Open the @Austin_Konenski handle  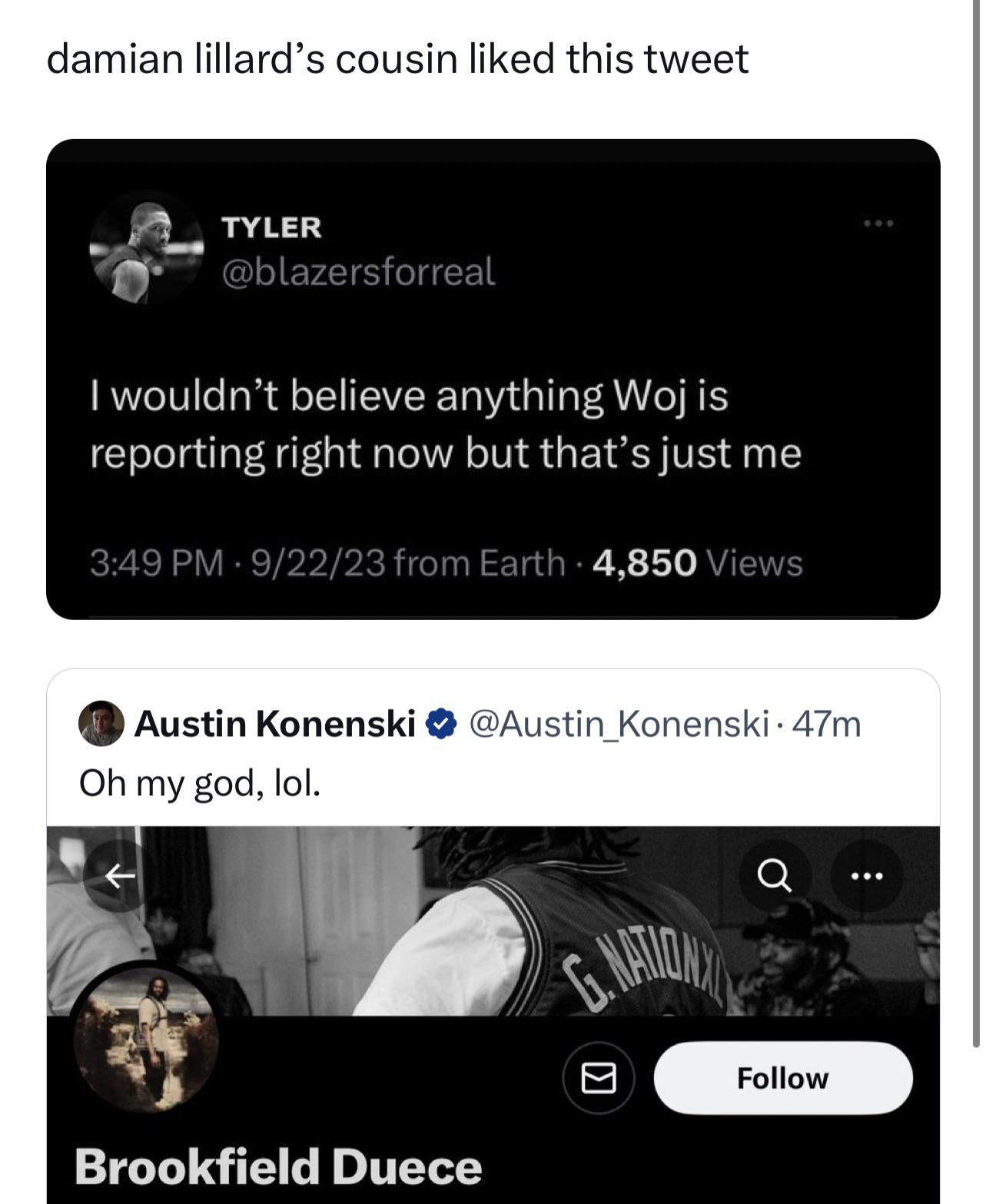coord(619,724)
